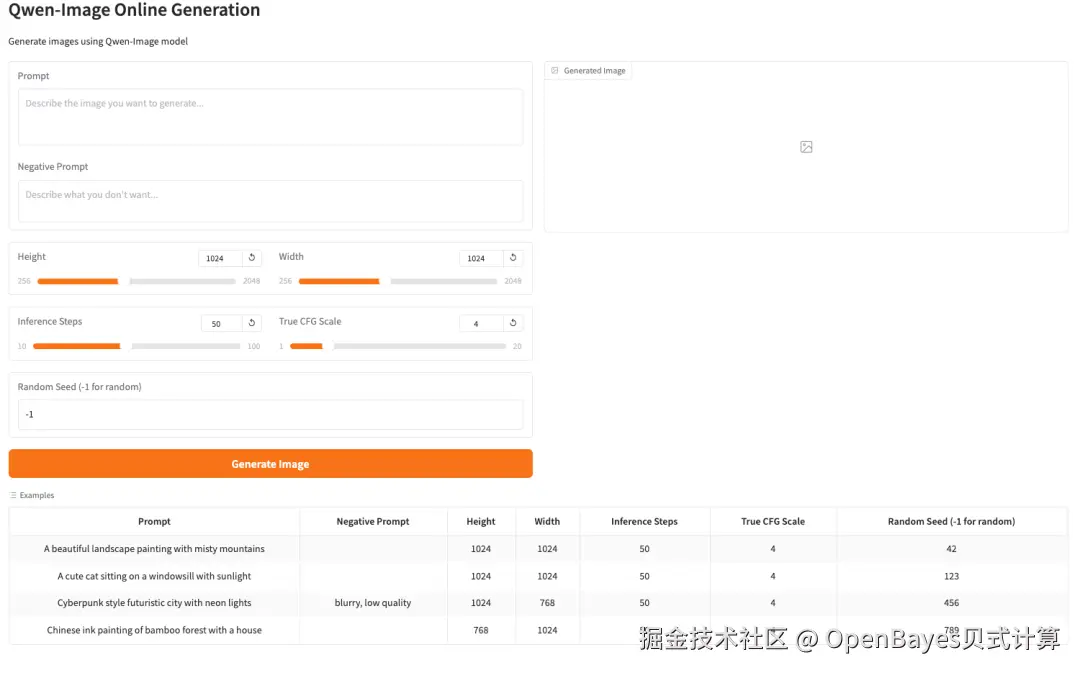Viewport: 1080px width, 673px height.
Task: Reset the Height value with its reset icon
Action: [x=251, y=258]
